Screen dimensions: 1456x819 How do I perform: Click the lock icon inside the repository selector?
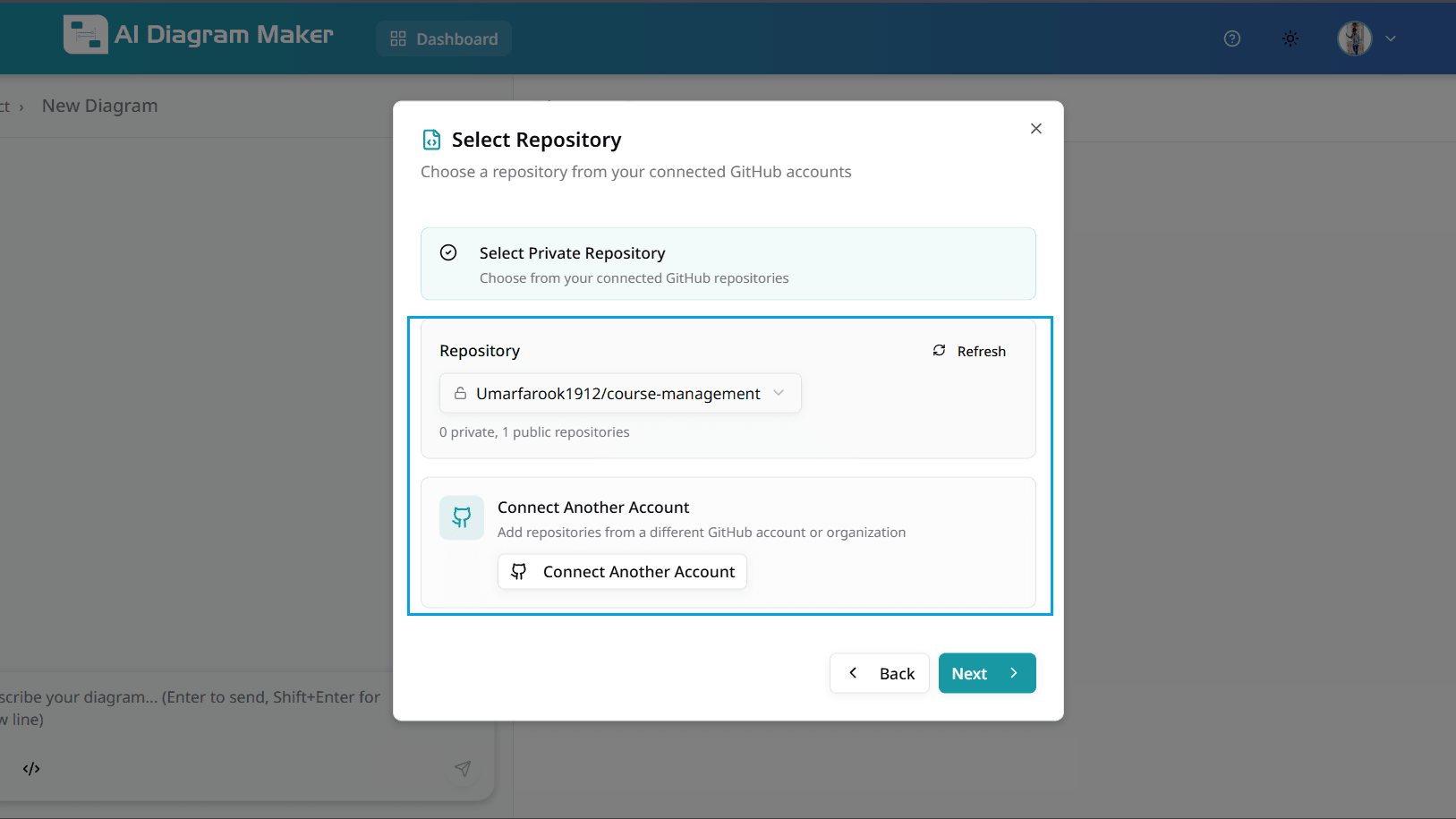(x=461, y=393)
